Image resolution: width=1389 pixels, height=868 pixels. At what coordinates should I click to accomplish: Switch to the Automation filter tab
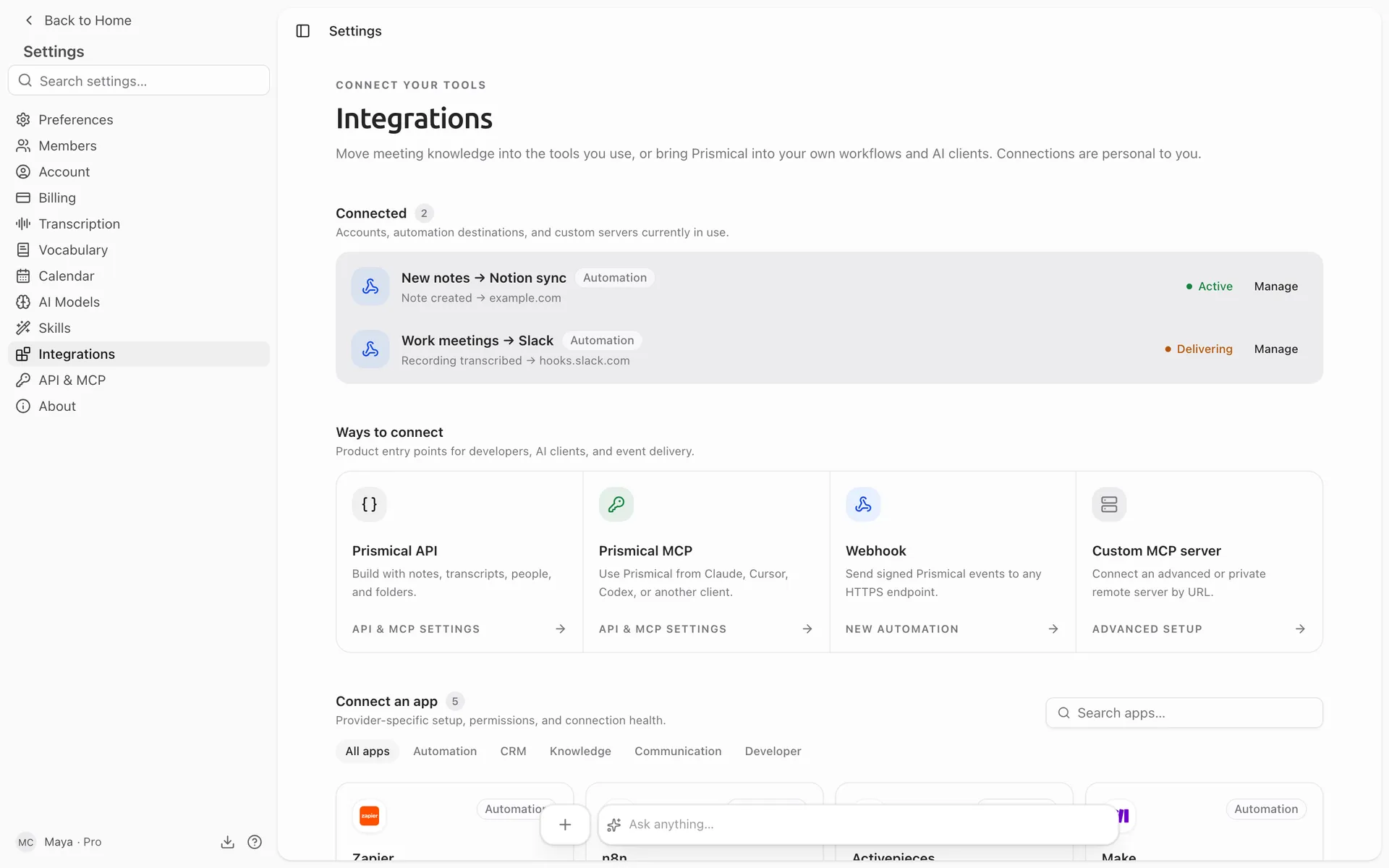pos(445,751)
